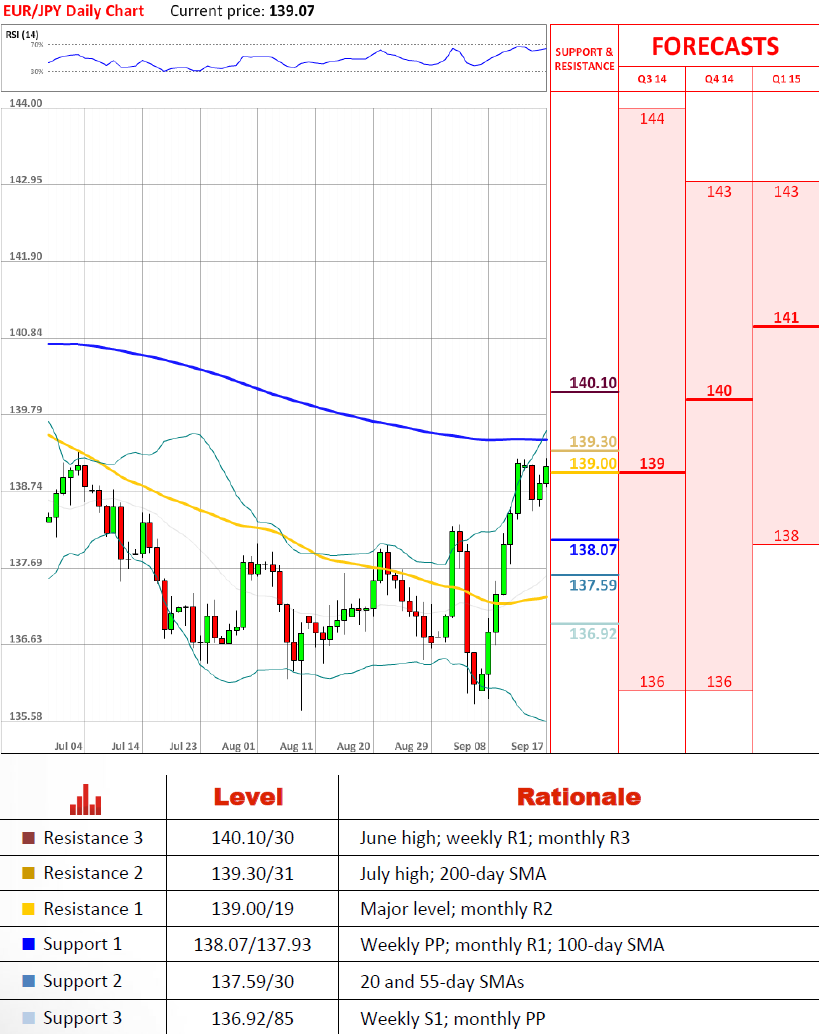Click the current price value 139.07
Viewport: 819px width, 1034px height.
pos(291,11)
